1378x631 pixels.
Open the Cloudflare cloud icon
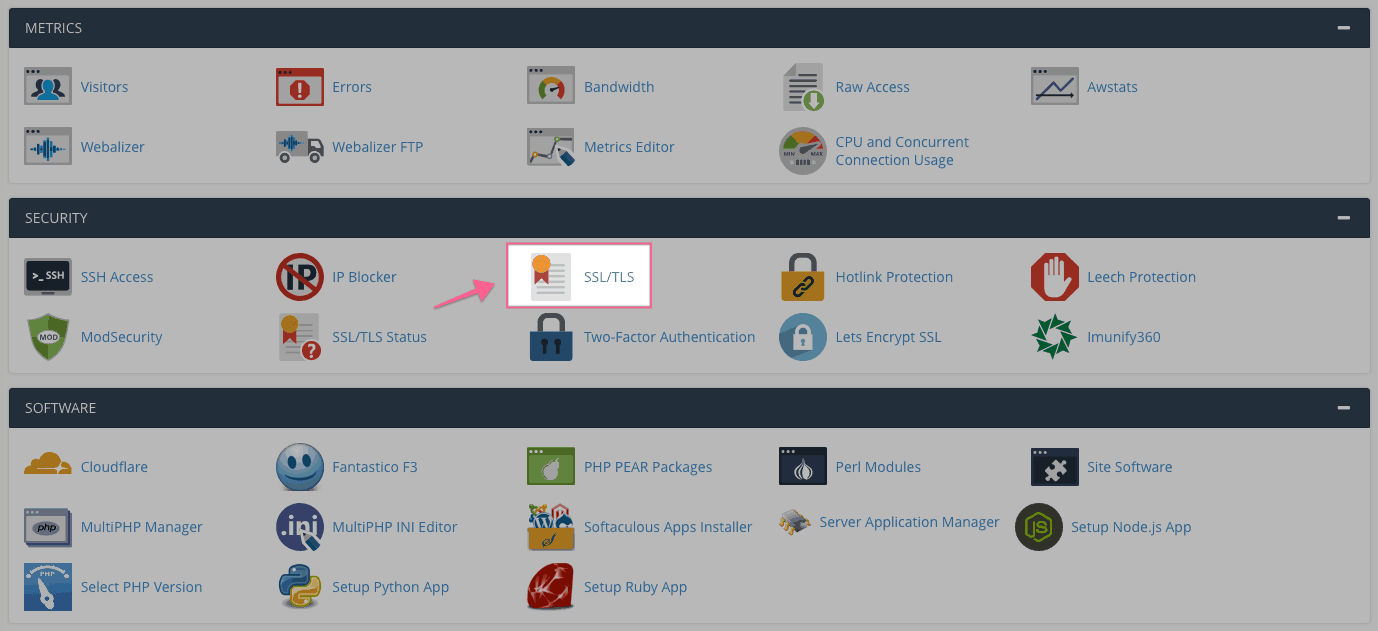(48, 467)
